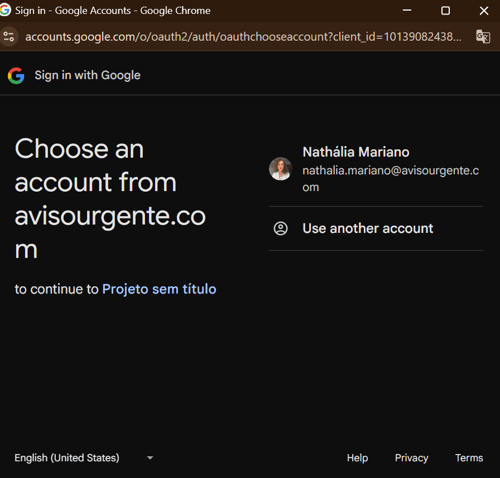Select Use another account option
The width and height of the screenshot is (500, 478).
(376, 228)
